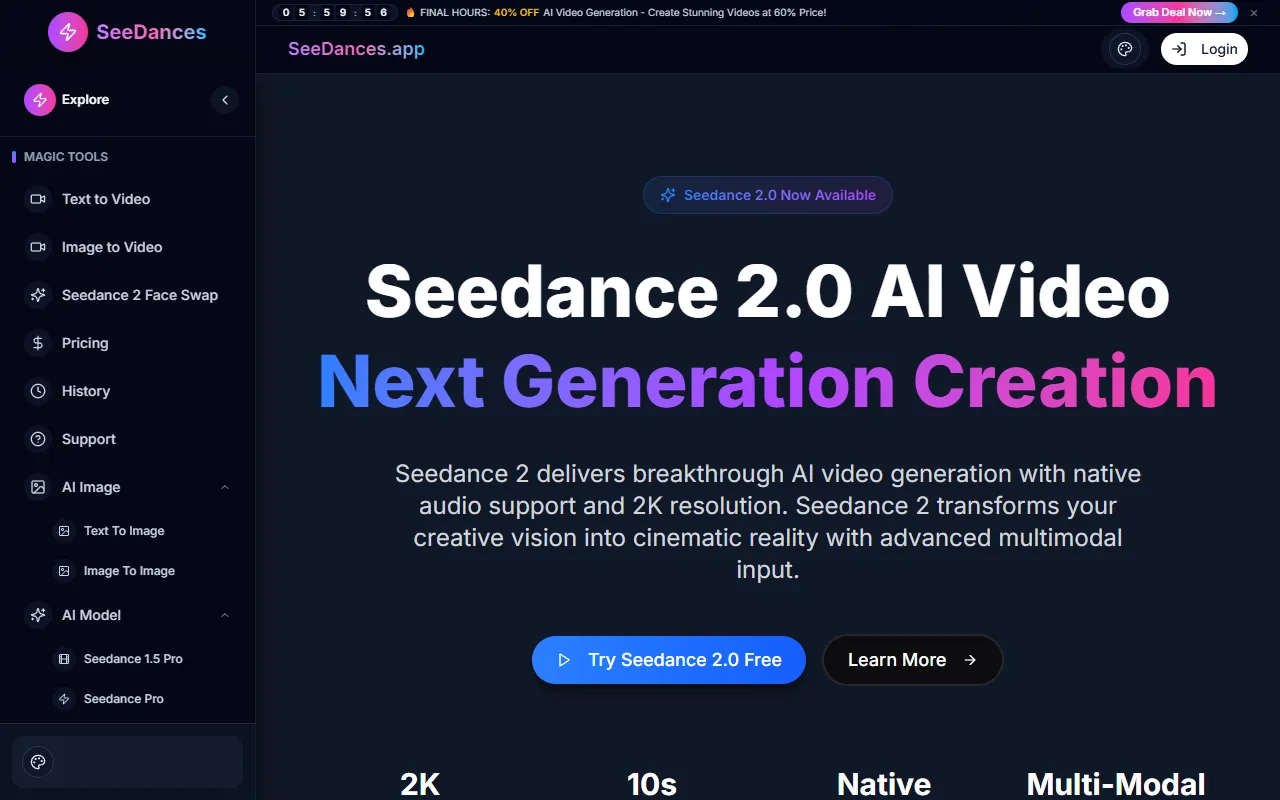1280x800 pixels.
Task: Toggle the palette button at sidebar bottom
Action: [38, 762]
